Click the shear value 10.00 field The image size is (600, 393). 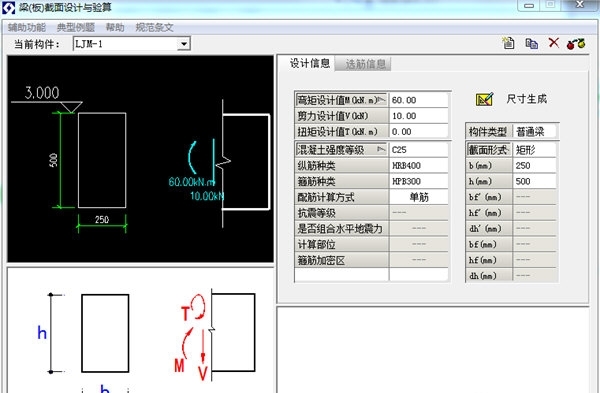click(419, 116)
